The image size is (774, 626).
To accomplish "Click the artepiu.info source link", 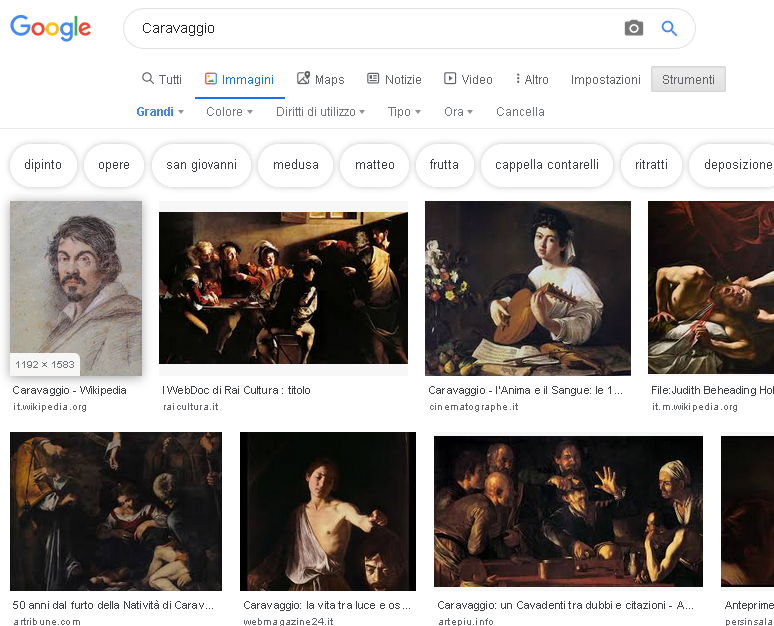I will click(465, 622).
